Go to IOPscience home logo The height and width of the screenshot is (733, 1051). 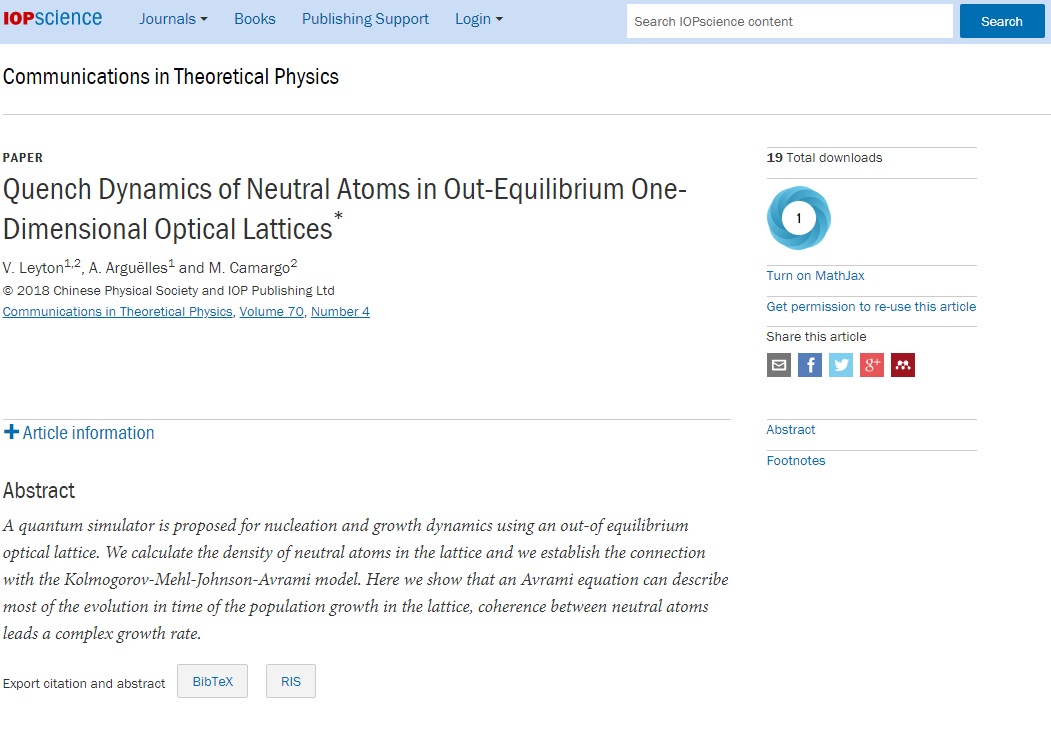pyautogui.click(x=52, y=19)
